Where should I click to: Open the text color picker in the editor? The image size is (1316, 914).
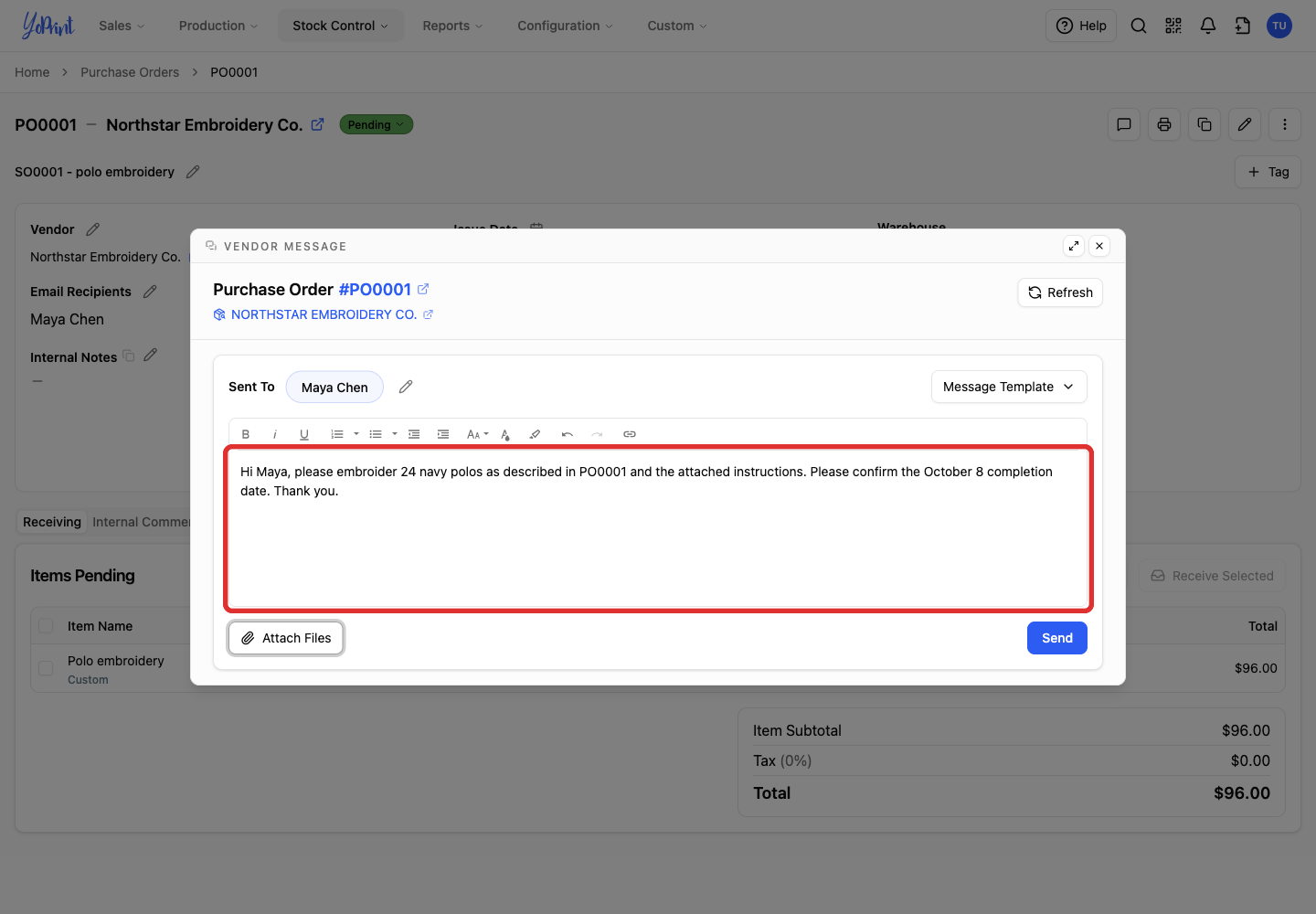tap(505, 434)
